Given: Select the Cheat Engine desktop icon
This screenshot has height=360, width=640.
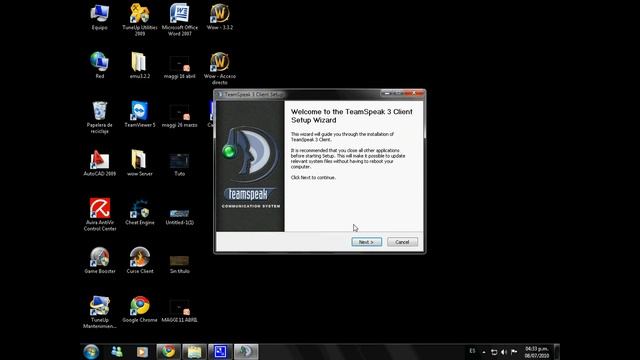Looking at the screenshot, I should click(x=140, y=211).
